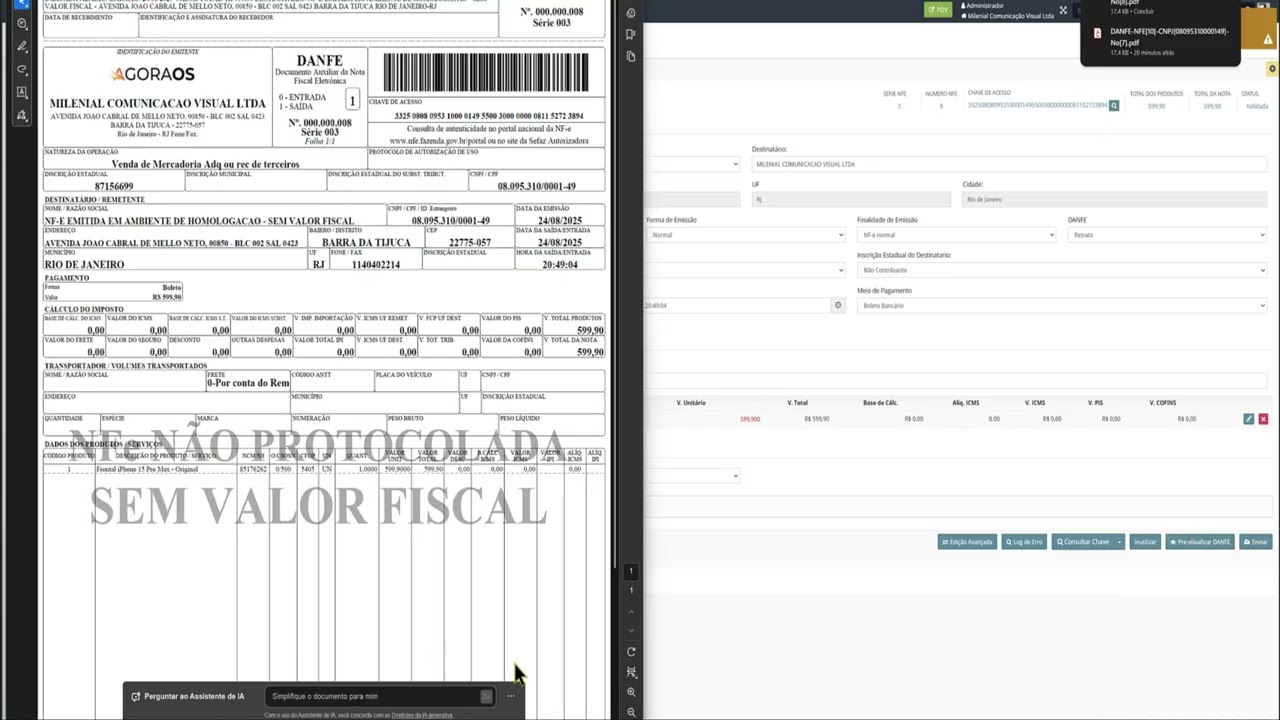Go to next PDF page arrow
The width and height of the screenshot is (1280, 720).
click(x=631, y=631)
